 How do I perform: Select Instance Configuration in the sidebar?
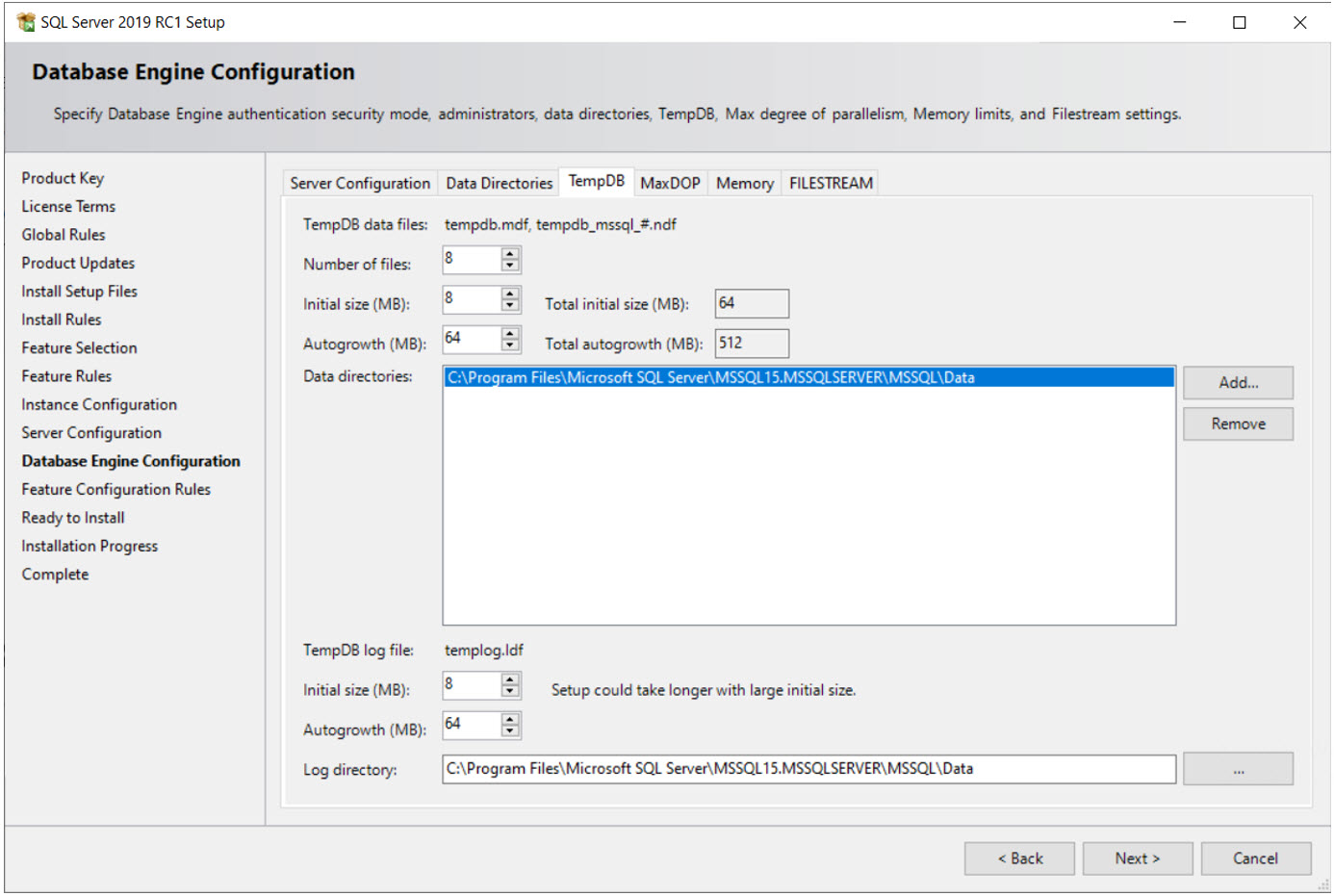pyautogui.click(x=98, y=404)
